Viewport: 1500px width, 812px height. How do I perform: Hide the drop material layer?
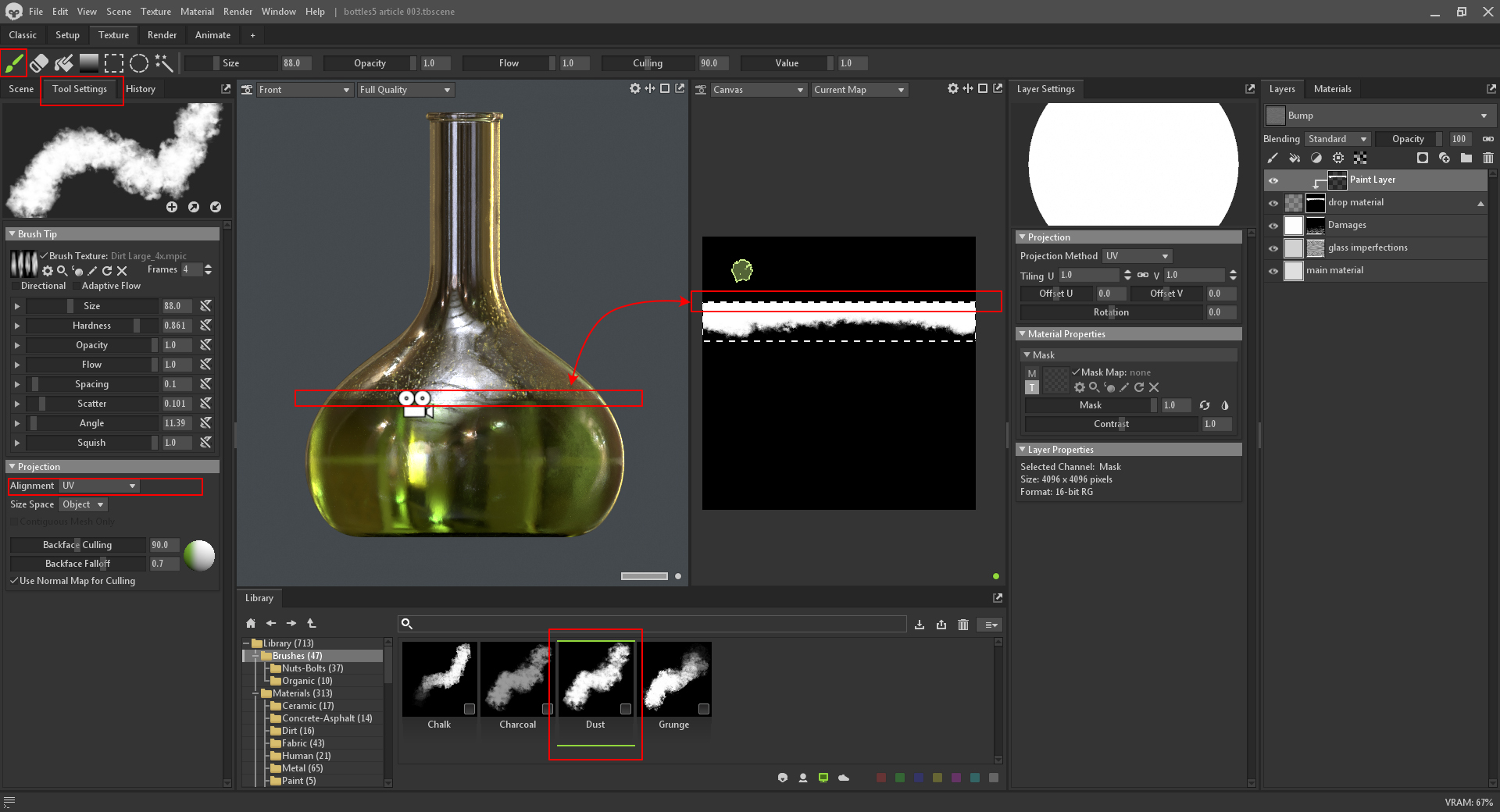(1273, 203)
